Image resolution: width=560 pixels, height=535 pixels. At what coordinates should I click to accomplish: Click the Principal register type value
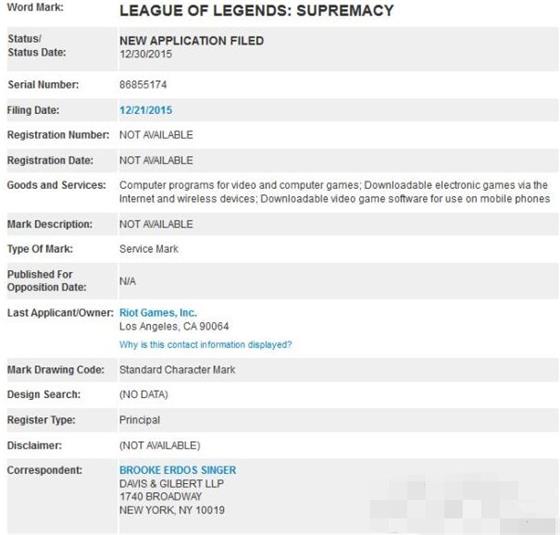(140, 420)
